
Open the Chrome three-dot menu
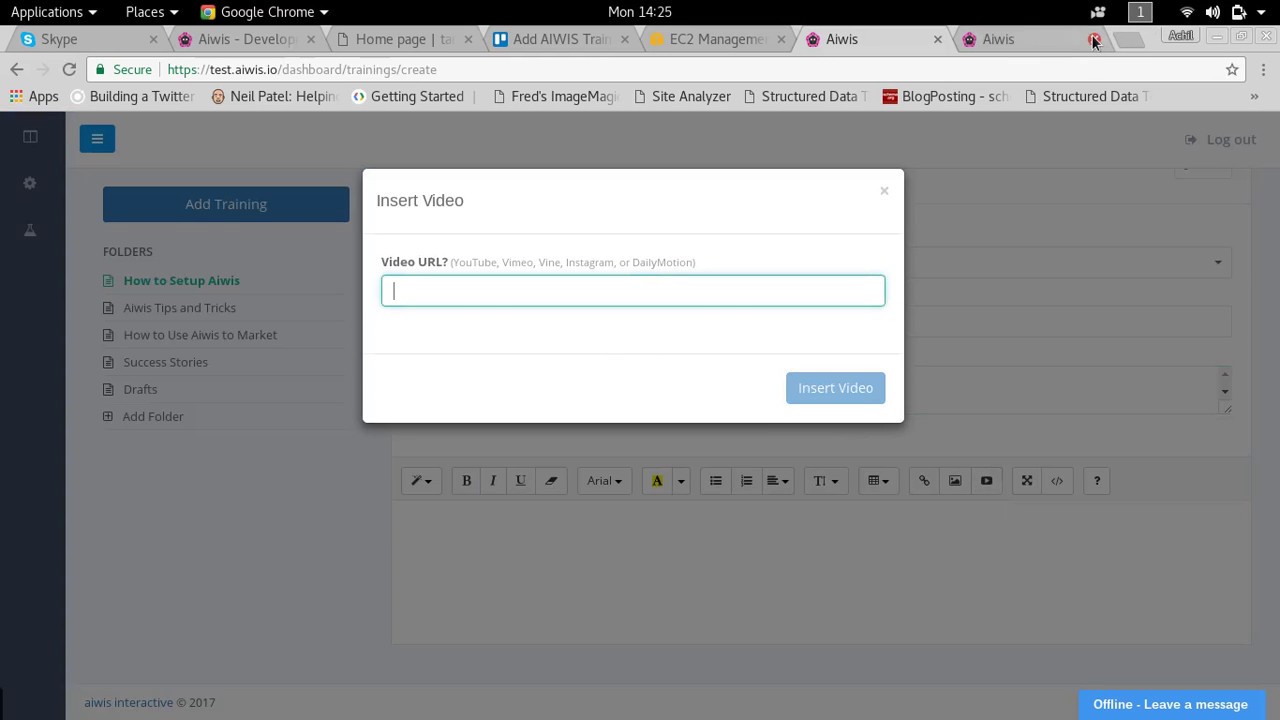click(1263, 69)
